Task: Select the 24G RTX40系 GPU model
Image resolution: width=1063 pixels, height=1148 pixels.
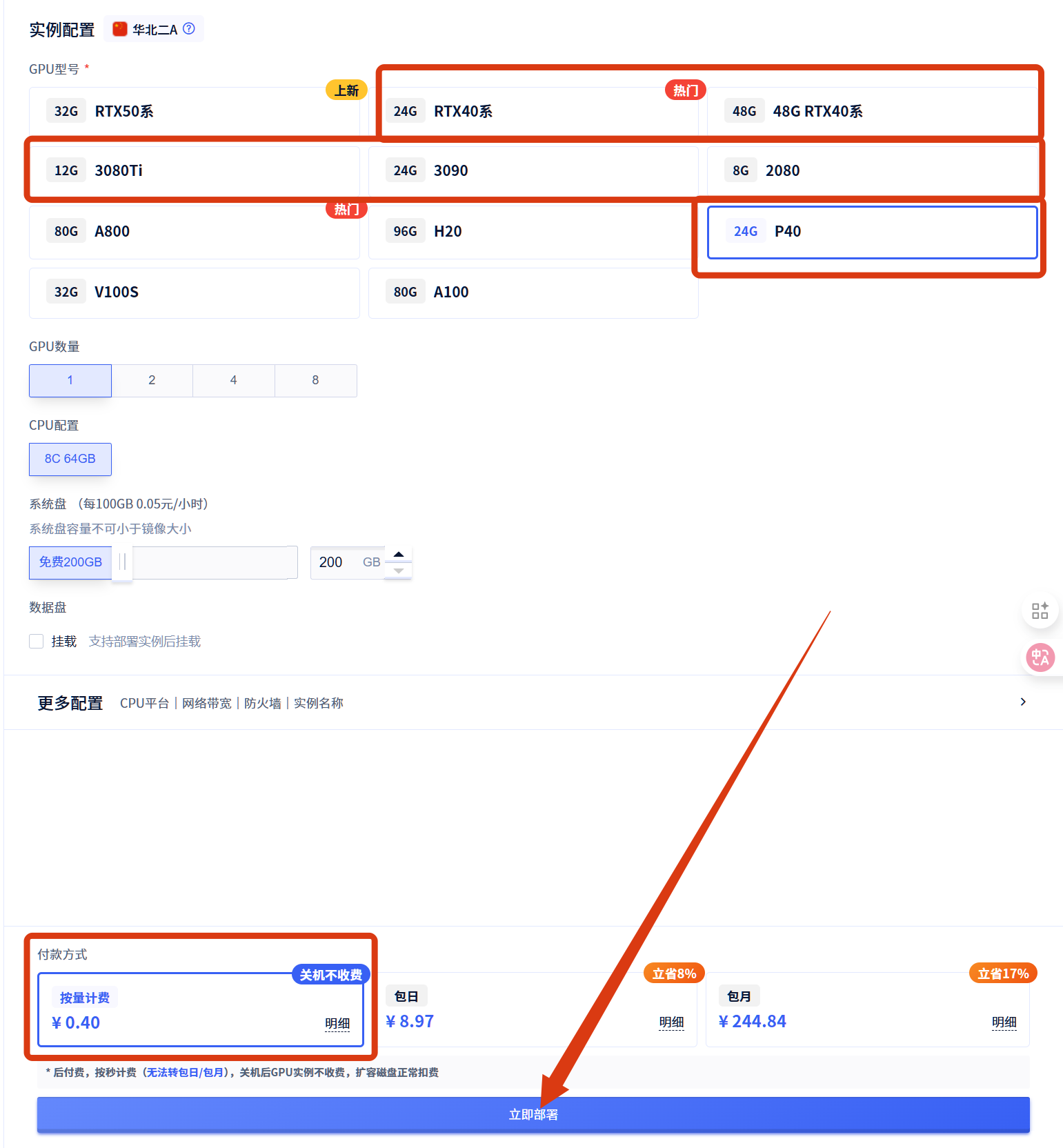Action: [533, 111]
